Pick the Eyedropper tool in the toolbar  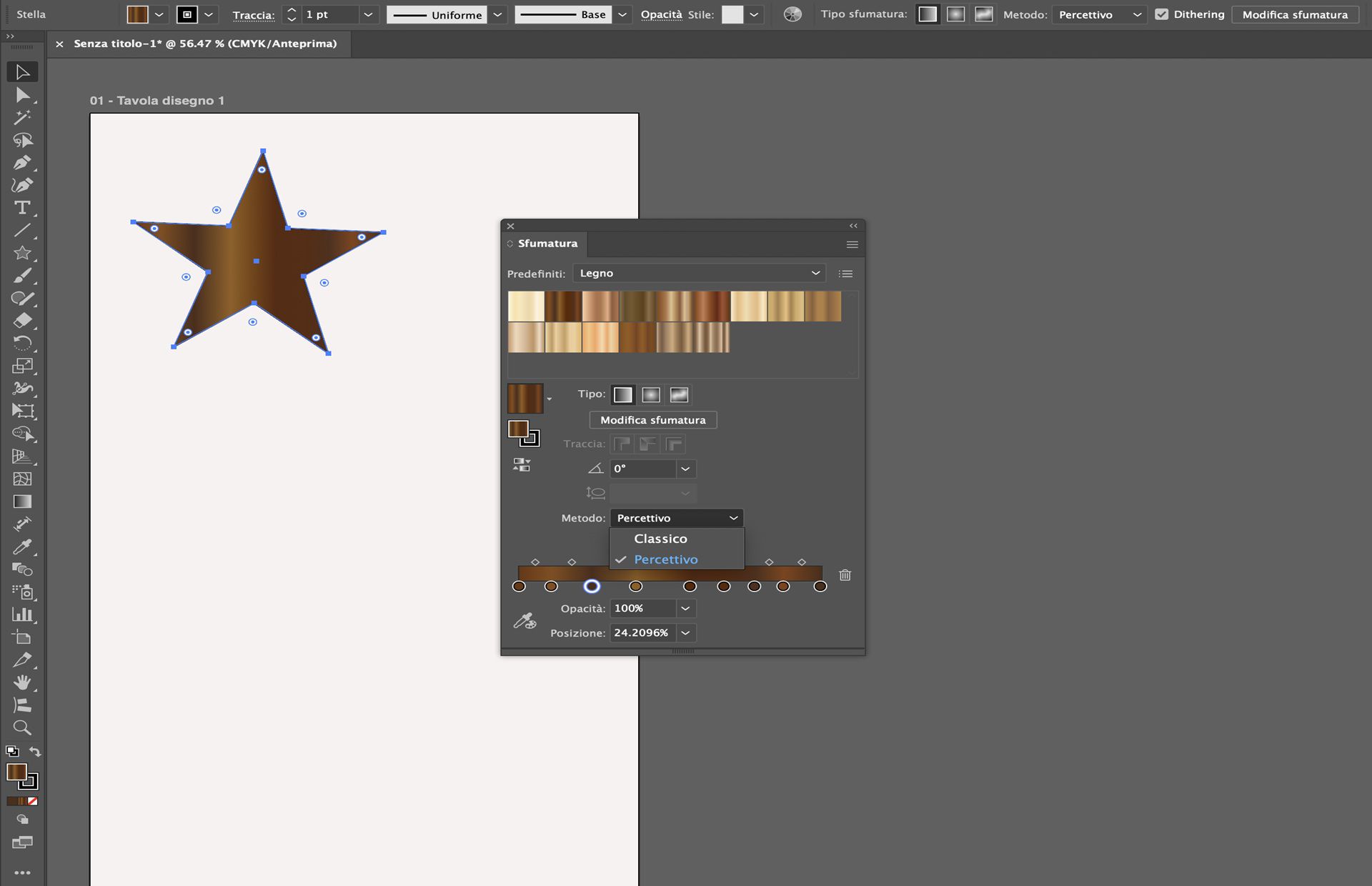[23, 547]
